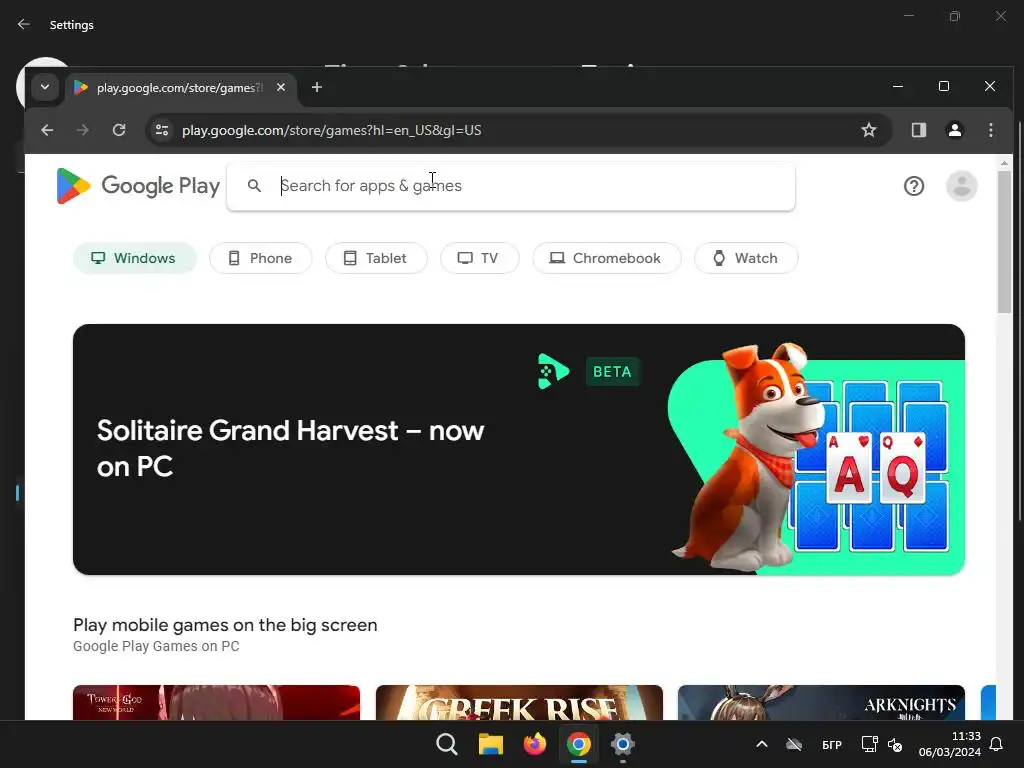This screenshot has height=768, width=1024.
Task: Click the OneDrive tray icon
Action: point(793,744)
